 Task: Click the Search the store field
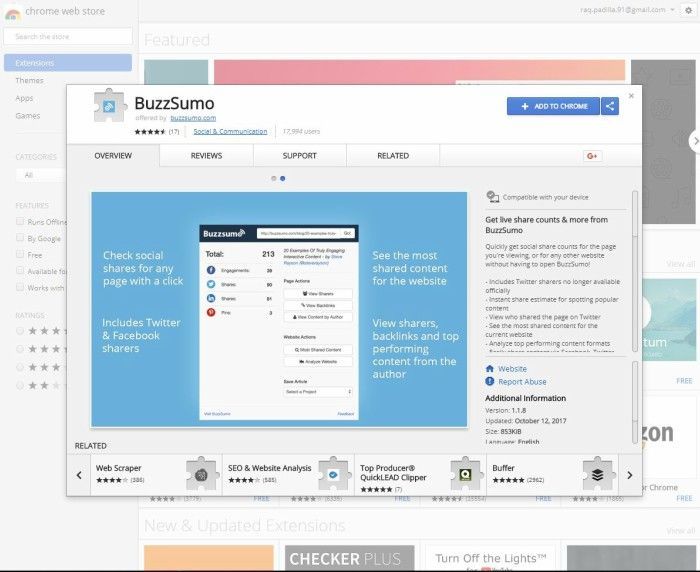tap(68, 37)
